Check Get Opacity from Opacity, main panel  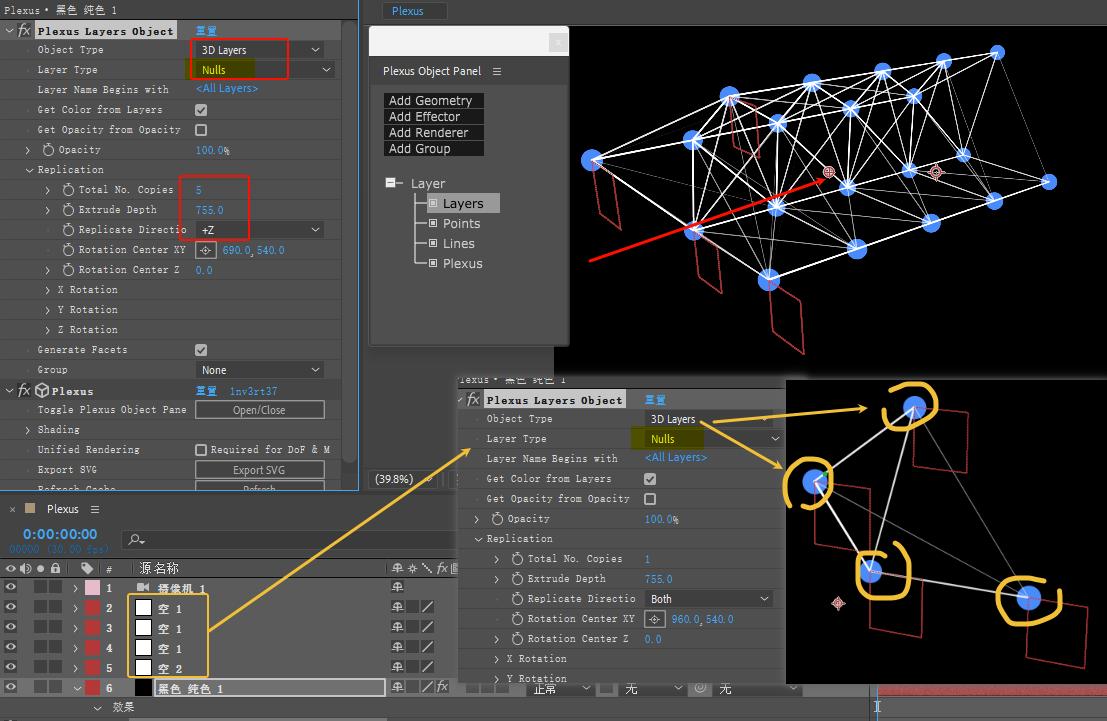[x=201, y=130]
